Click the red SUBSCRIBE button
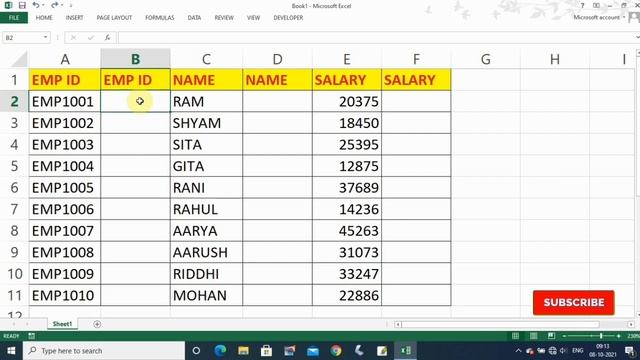 coord(573,302)
